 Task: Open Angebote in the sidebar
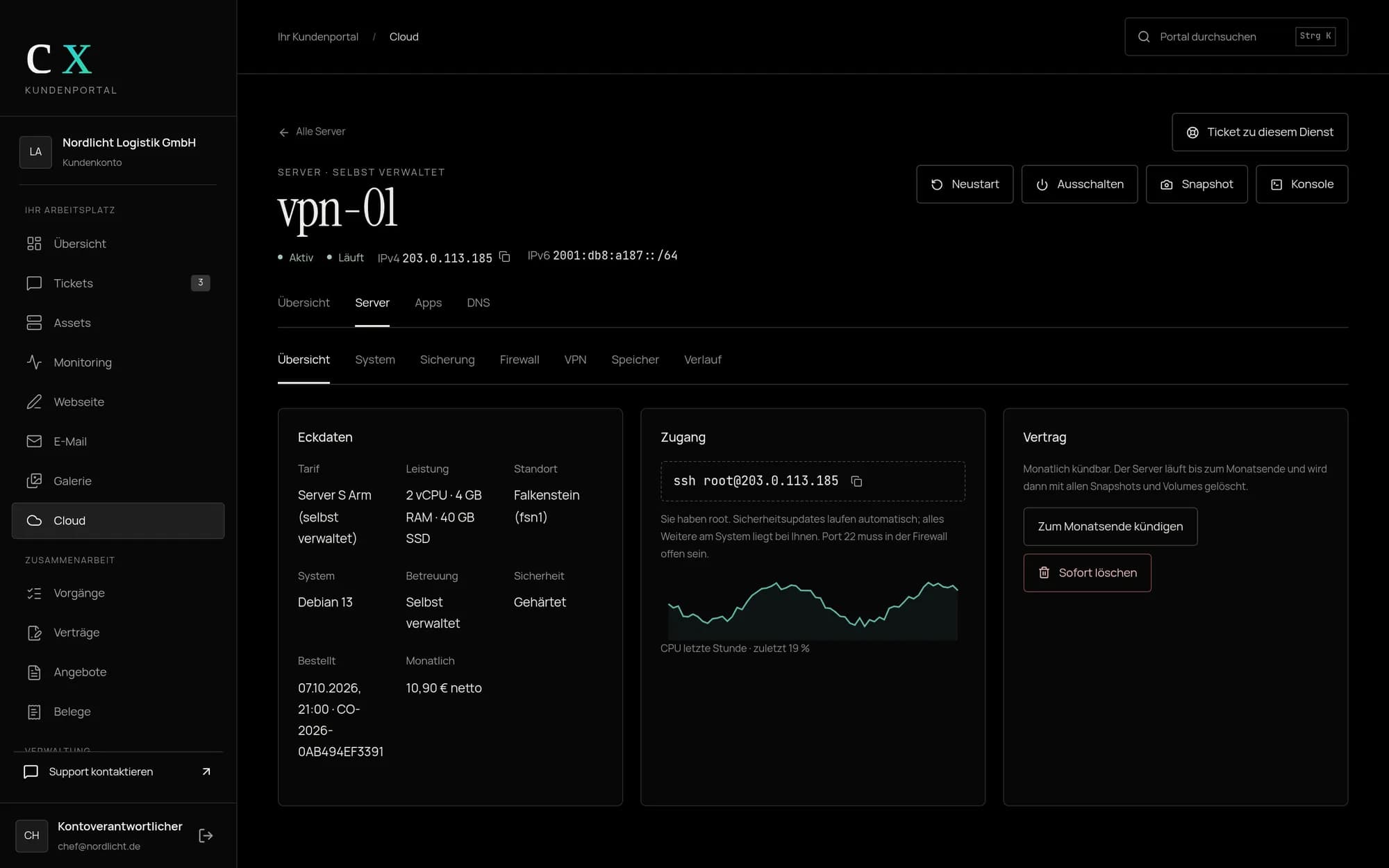pyautogui.click(x=118, y=672)
